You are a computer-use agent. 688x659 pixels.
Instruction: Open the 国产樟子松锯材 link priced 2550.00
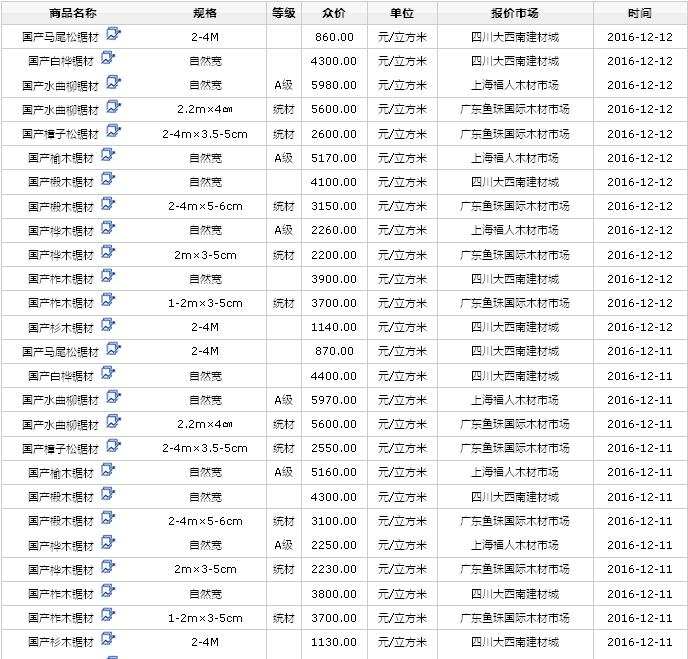[x=60, y=449]
